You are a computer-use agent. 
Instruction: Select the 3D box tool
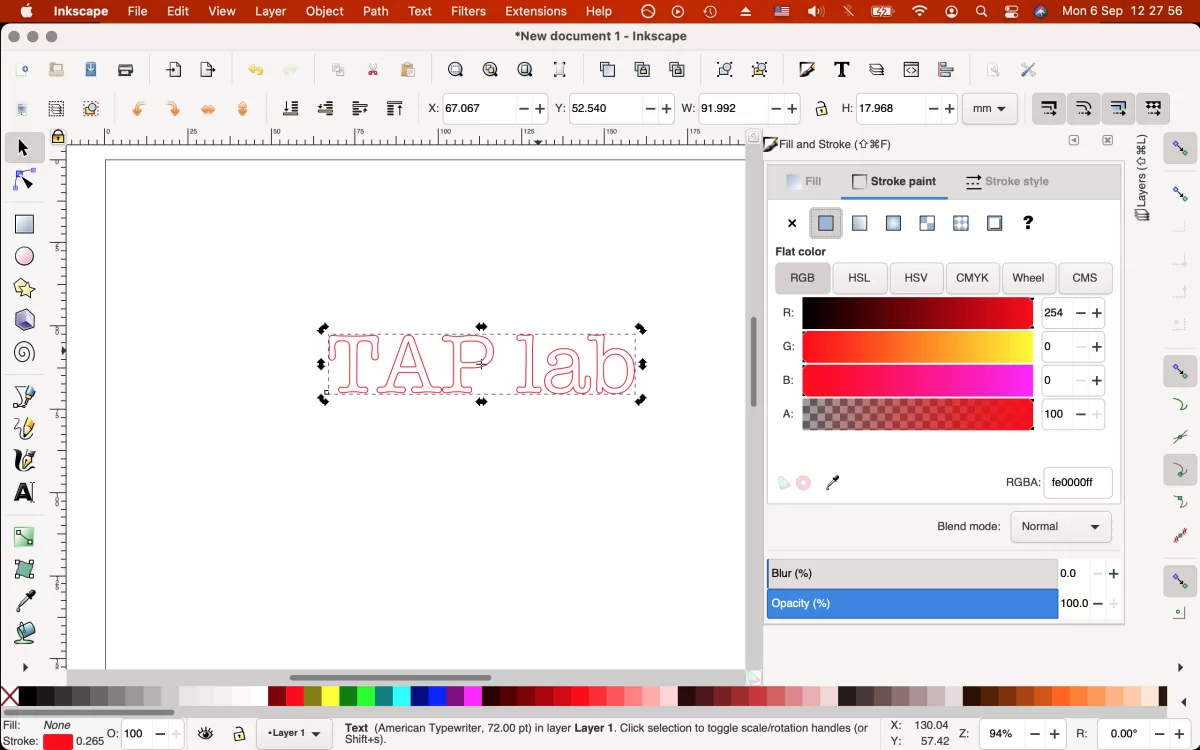pyautogui.click(x=24, y=320)
